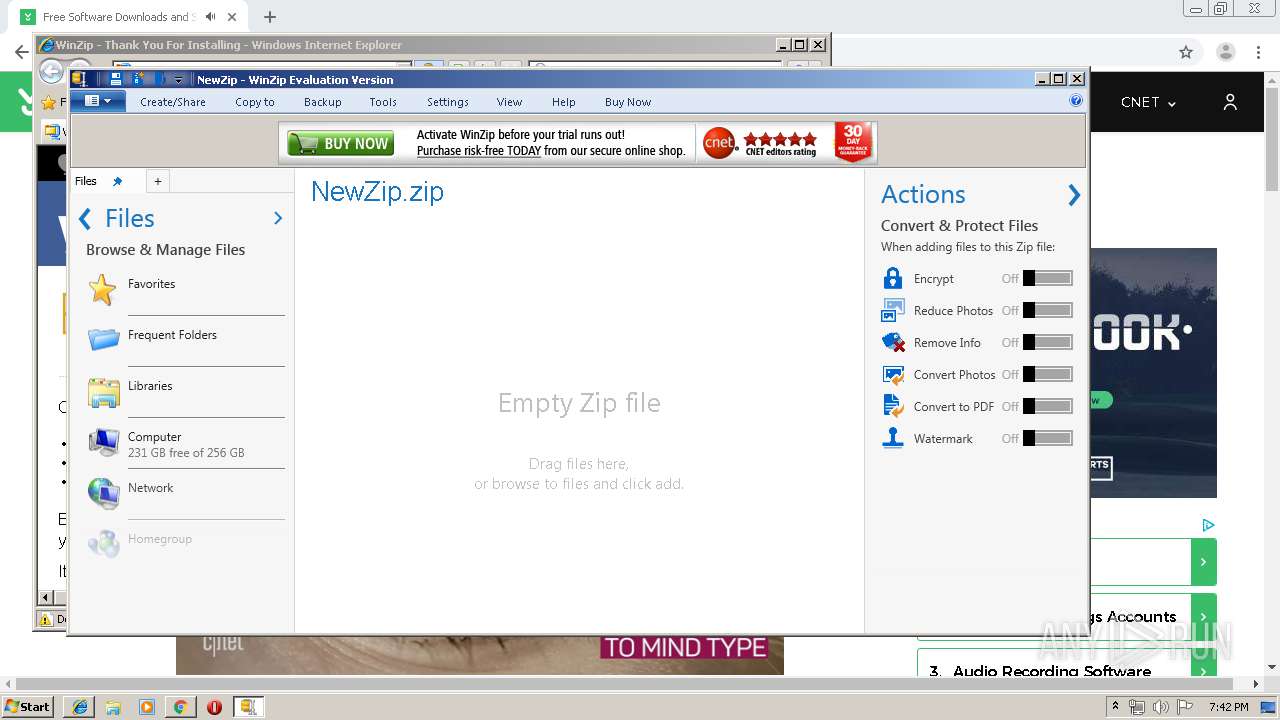Image resolution: width=1280 pixels, height=720 pixels.
Task: Add a new tab with the plus button
Action: click(x=157, y=181)
